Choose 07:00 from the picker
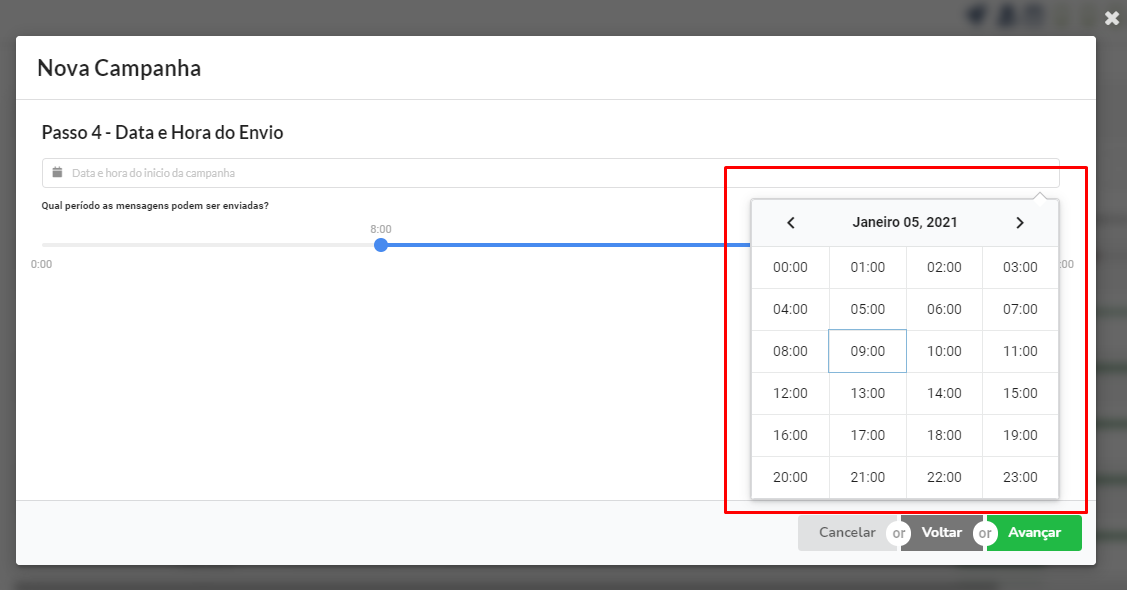Viewport: 1127px width, 590px height. click(x=1020, y=309)
